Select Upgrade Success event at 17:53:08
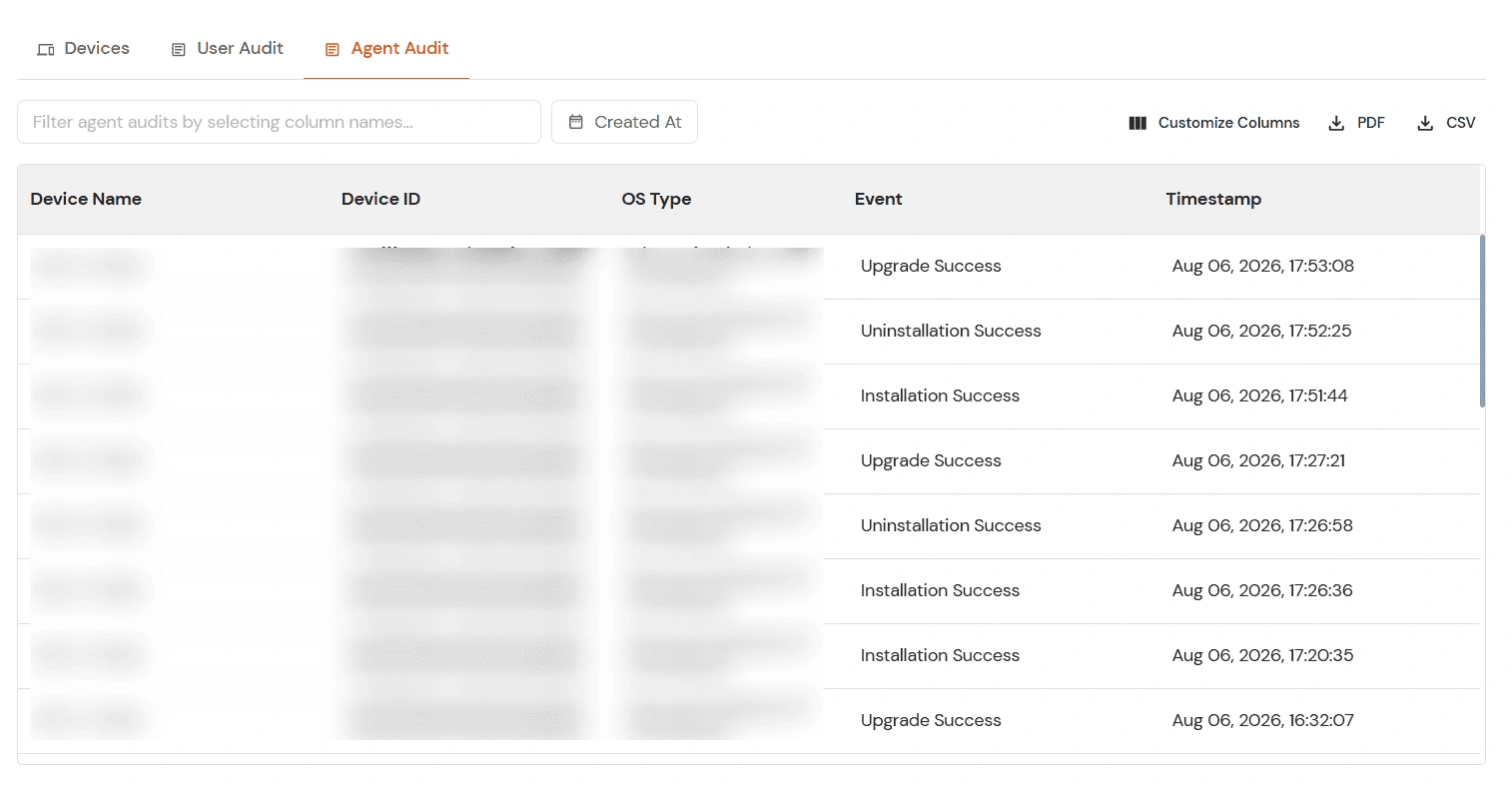Image resolution: width=1512 pixels, height=786 pixels. click(931, 266)
